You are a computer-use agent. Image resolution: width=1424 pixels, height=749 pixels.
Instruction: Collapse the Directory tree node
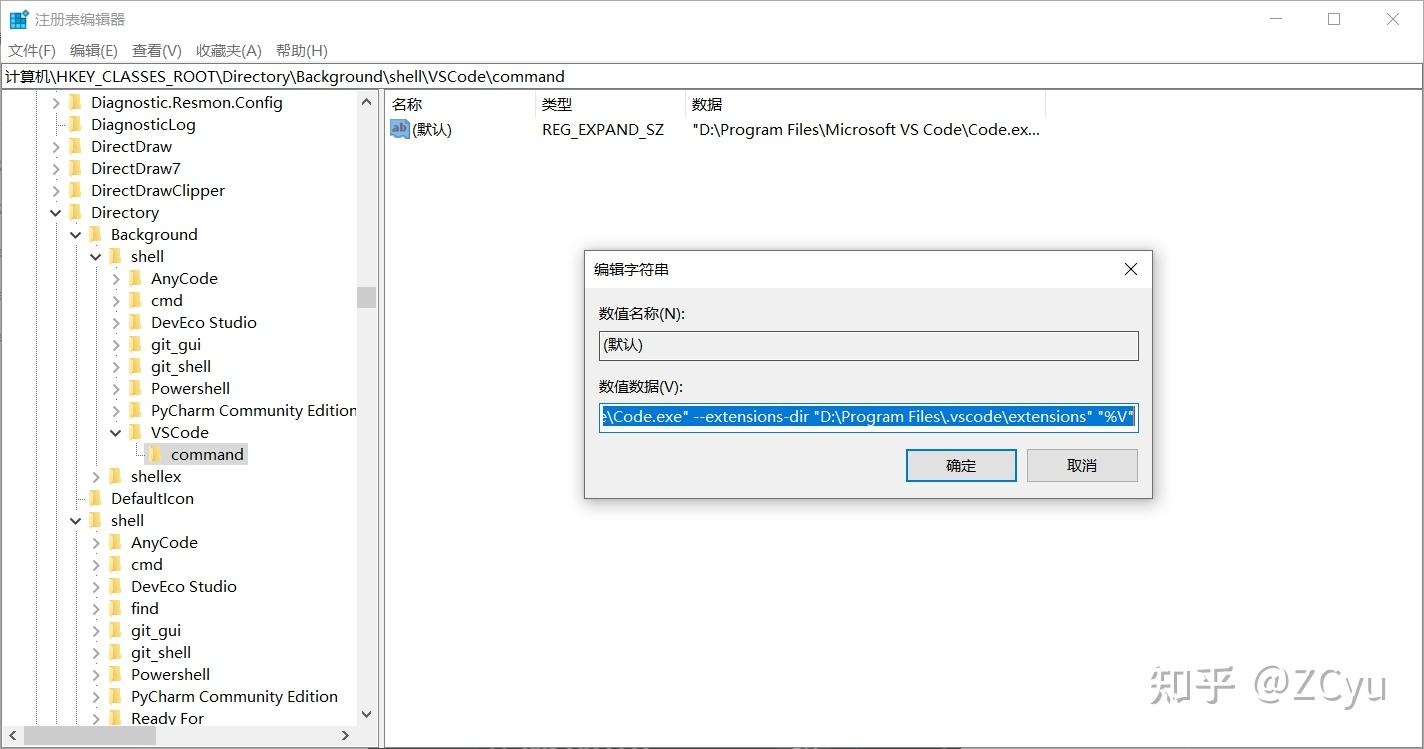click(x=57, y=212)
